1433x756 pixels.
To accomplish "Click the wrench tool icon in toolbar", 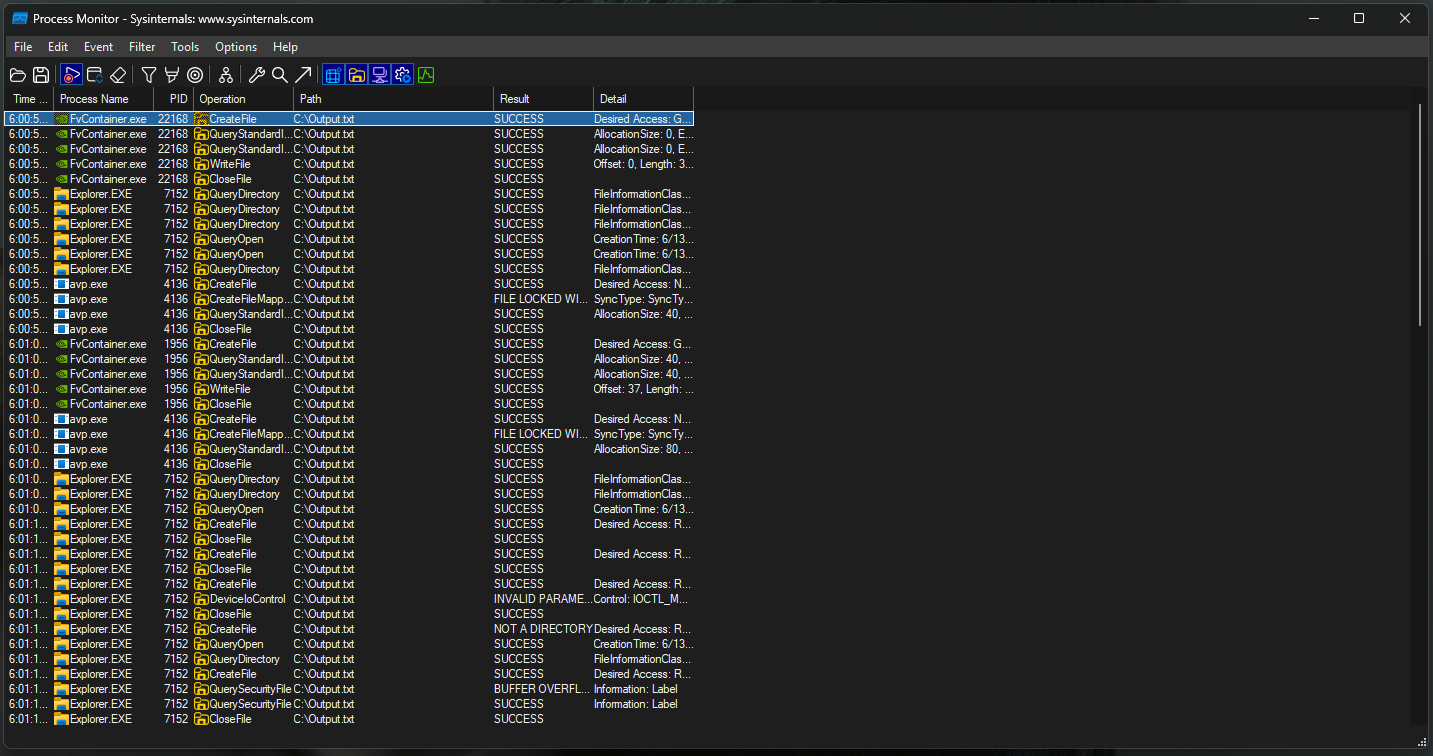I will pyautogui.click(x=257, y=75).
